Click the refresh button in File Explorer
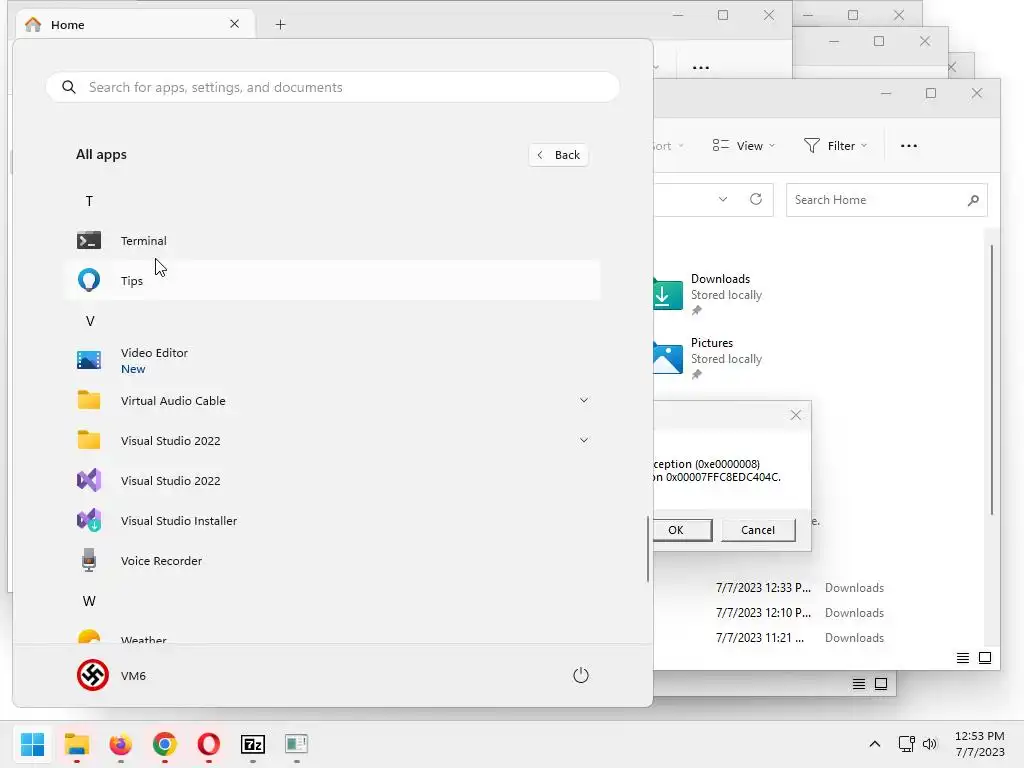Image resolution: width=1024 pixels, height=768 pixels. [756, 199]
